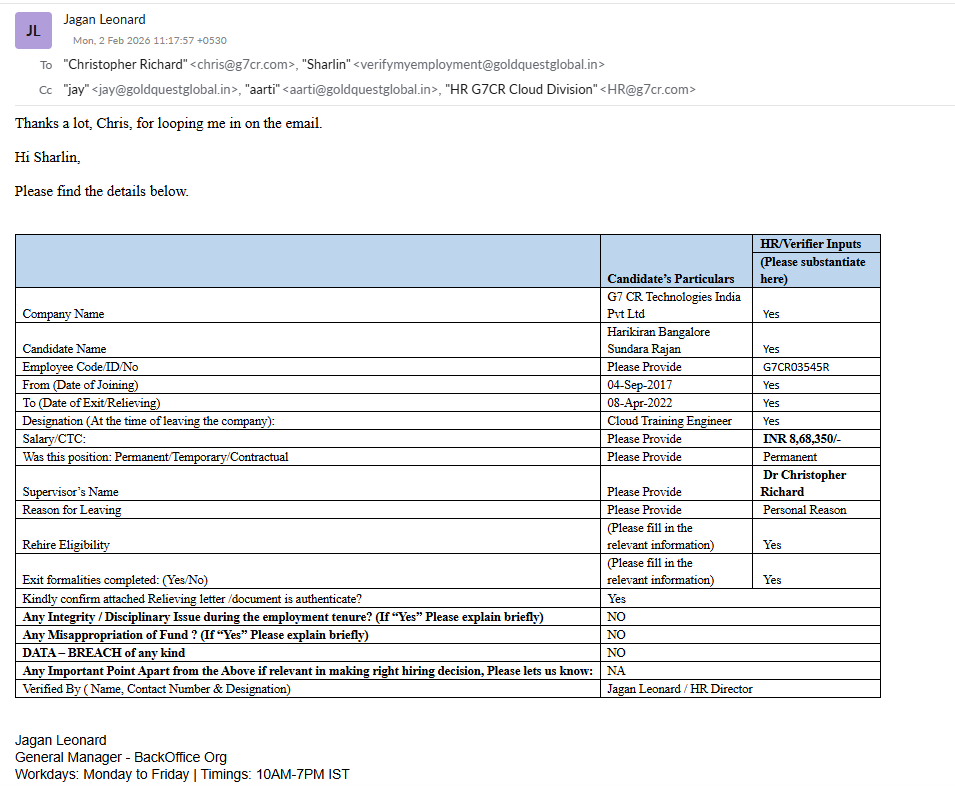This screenshot has height=786, width=955.
Task: Select the Personal Reason cell
Action: click(804, 510)
